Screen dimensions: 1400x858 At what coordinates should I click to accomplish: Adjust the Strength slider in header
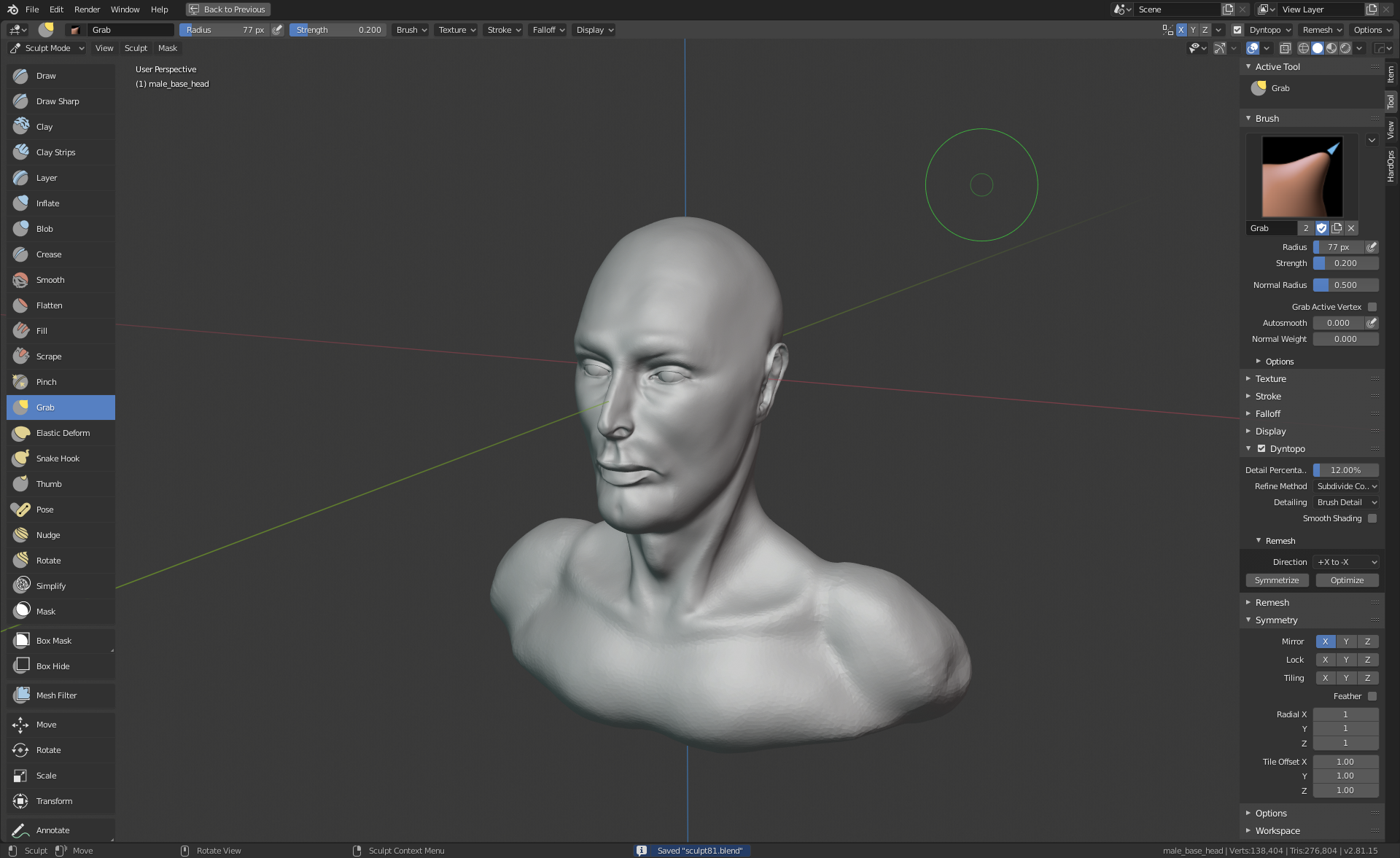click(338, 30)
